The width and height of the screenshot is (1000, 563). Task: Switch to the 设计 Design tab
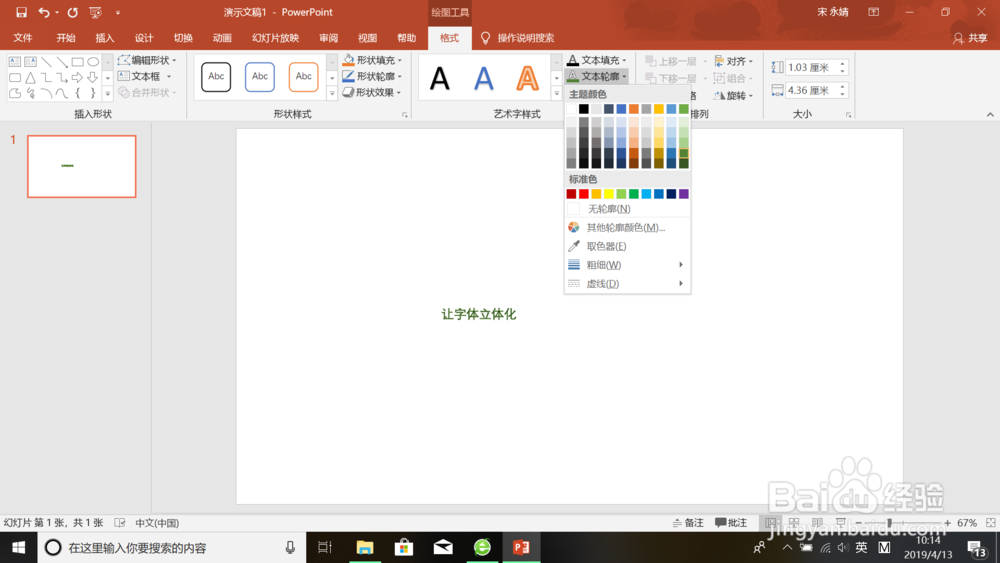click(x=144, y=38)
